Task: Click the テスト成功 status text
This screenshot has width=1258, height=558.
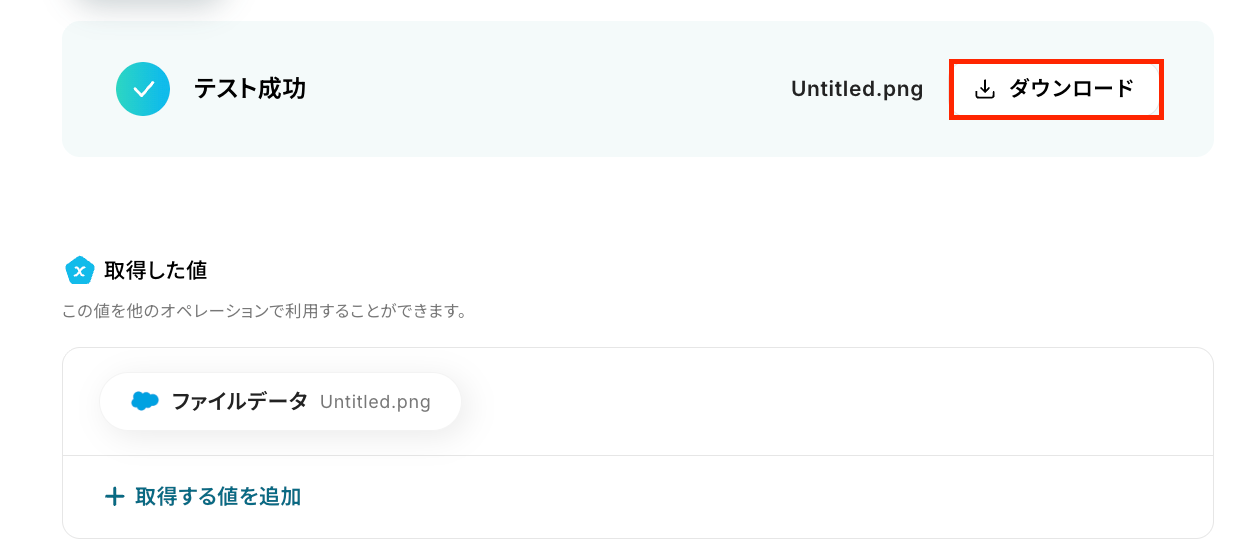Action: (x=250, y=89)
